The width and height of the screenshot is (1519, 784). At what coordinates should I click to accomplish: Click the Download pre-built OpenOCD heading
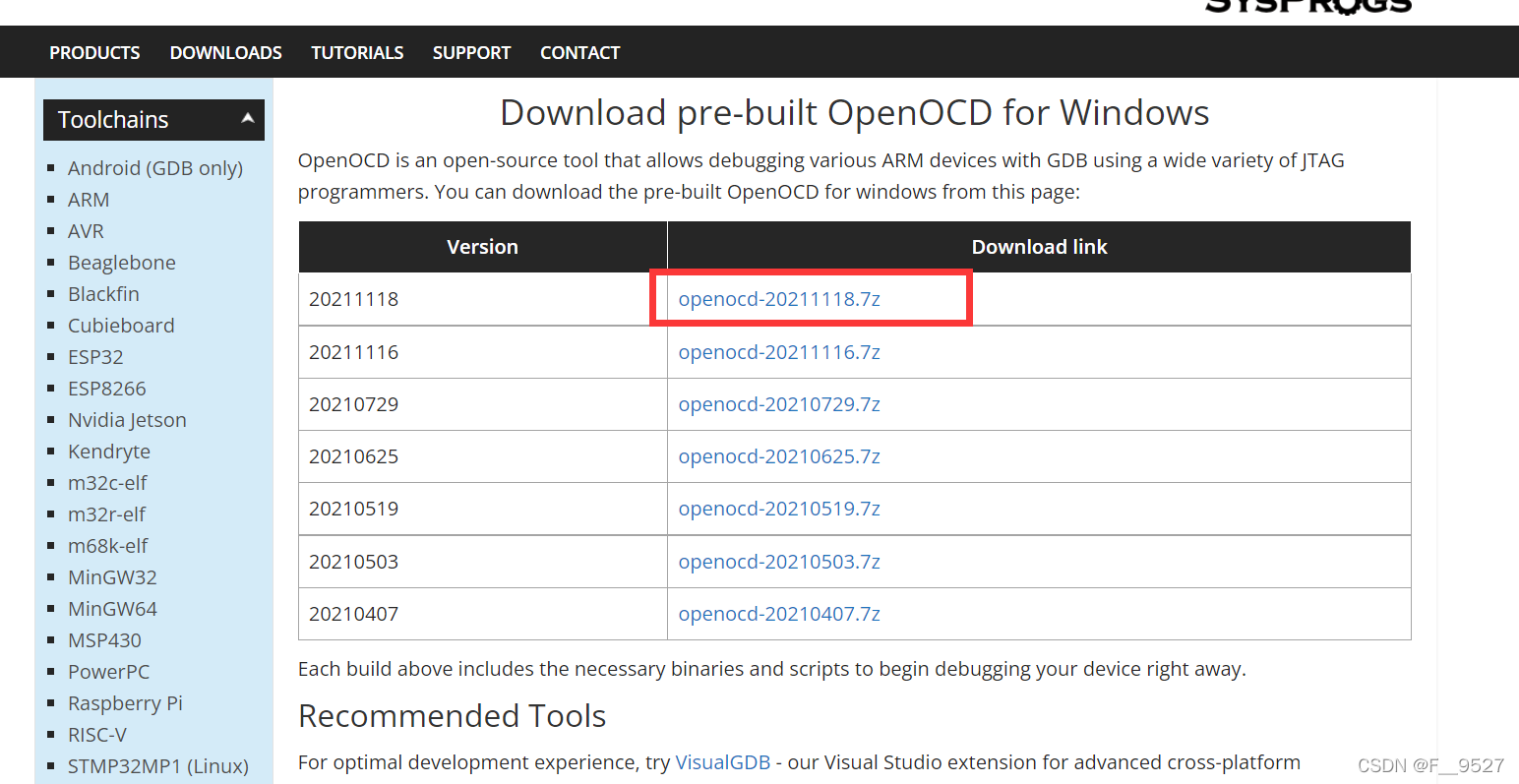[x=854, y=113]
